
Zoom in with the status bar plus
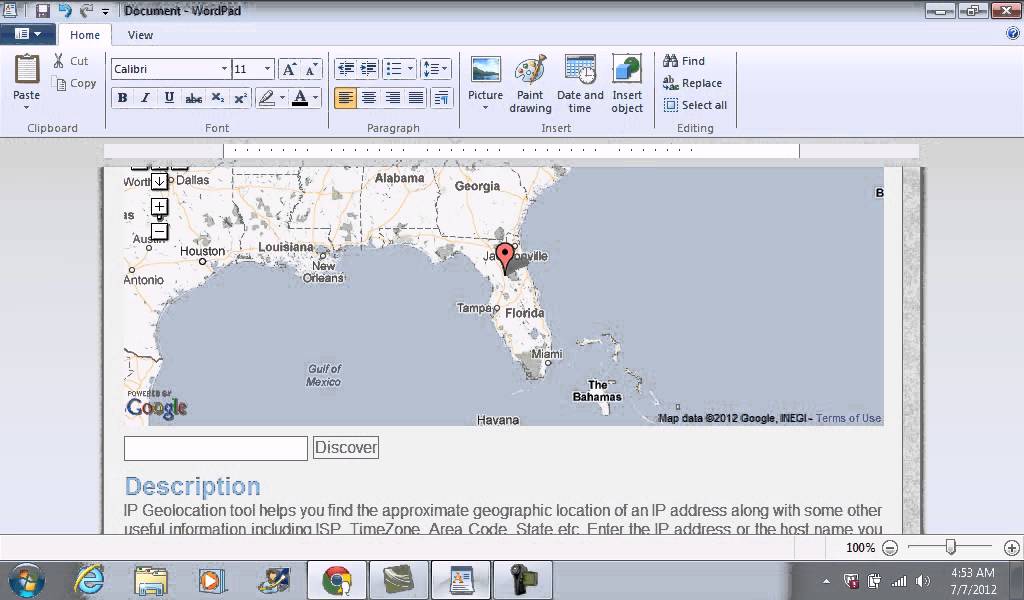pyautogui.click(x=1012, y=548)
